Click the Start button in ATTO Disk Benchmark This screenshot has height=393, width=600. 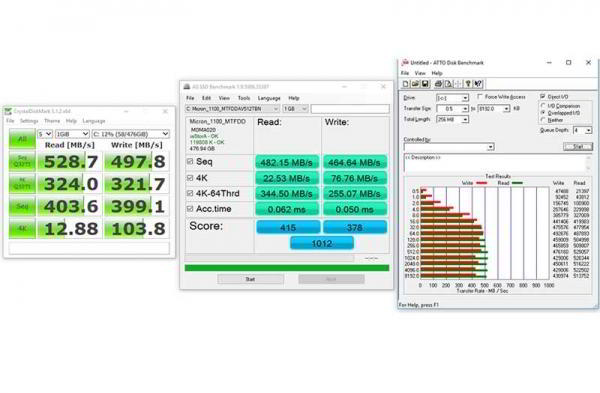pyautogui.click(x=578, y=147)
